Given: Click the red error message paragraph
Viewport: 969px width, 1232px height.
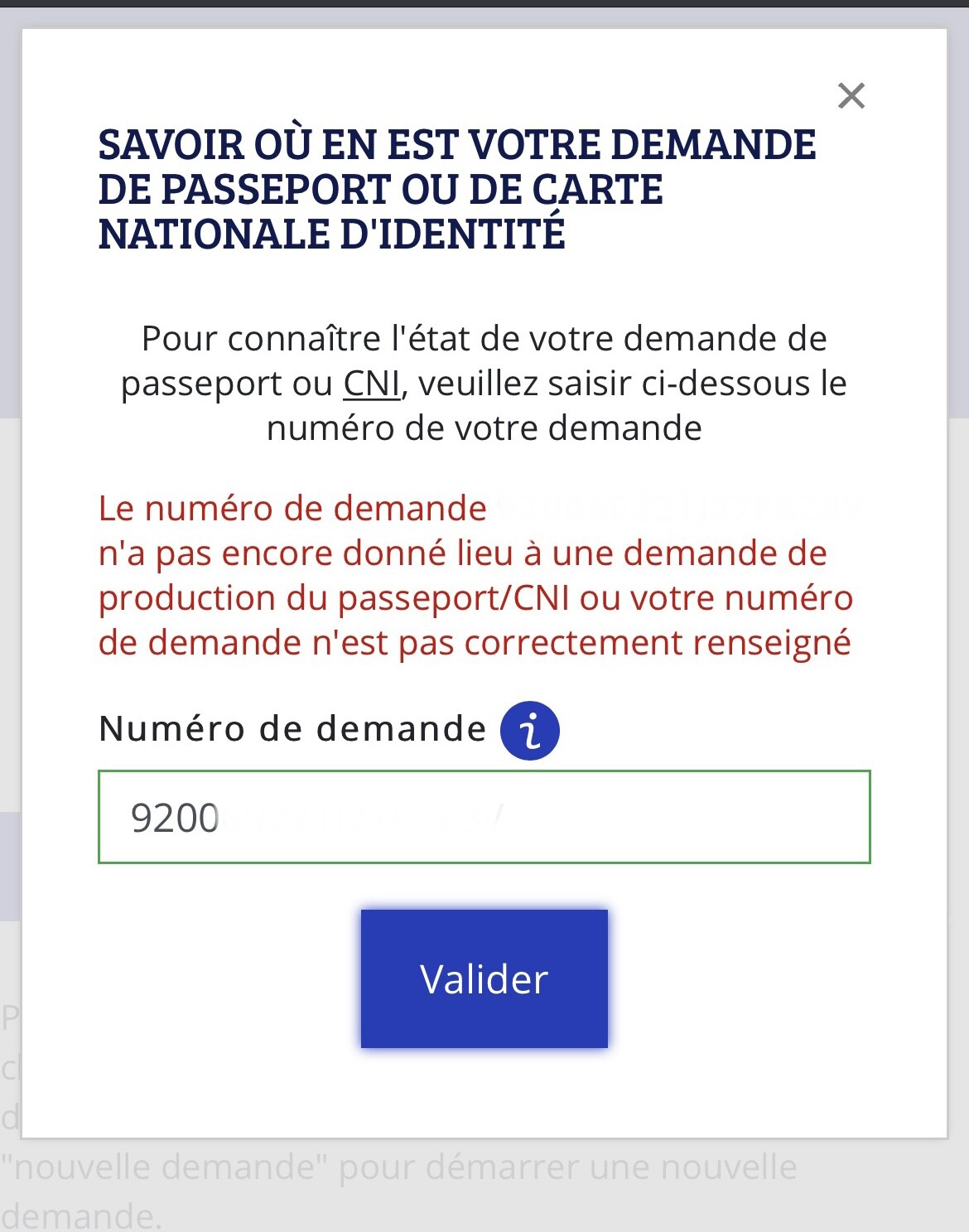Looking at the screenshot, I should tap(476, 575).
